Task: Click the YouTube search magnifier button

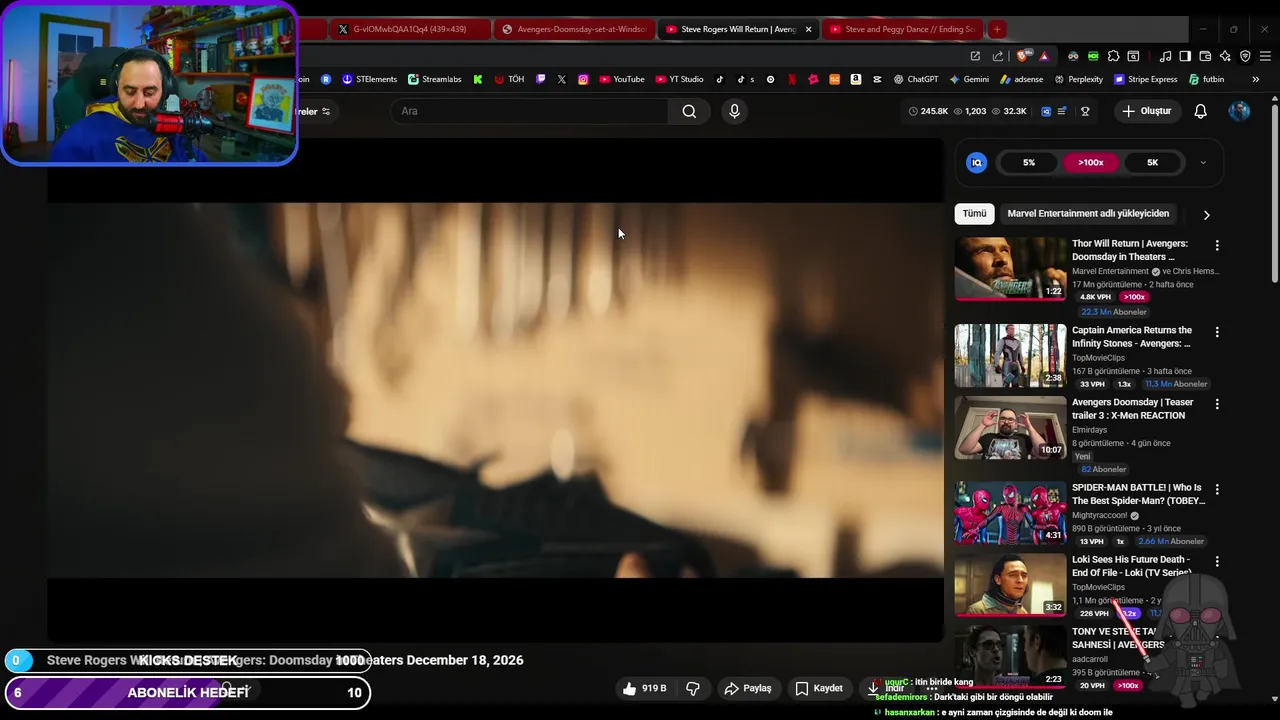Action: tap(689, 111)
